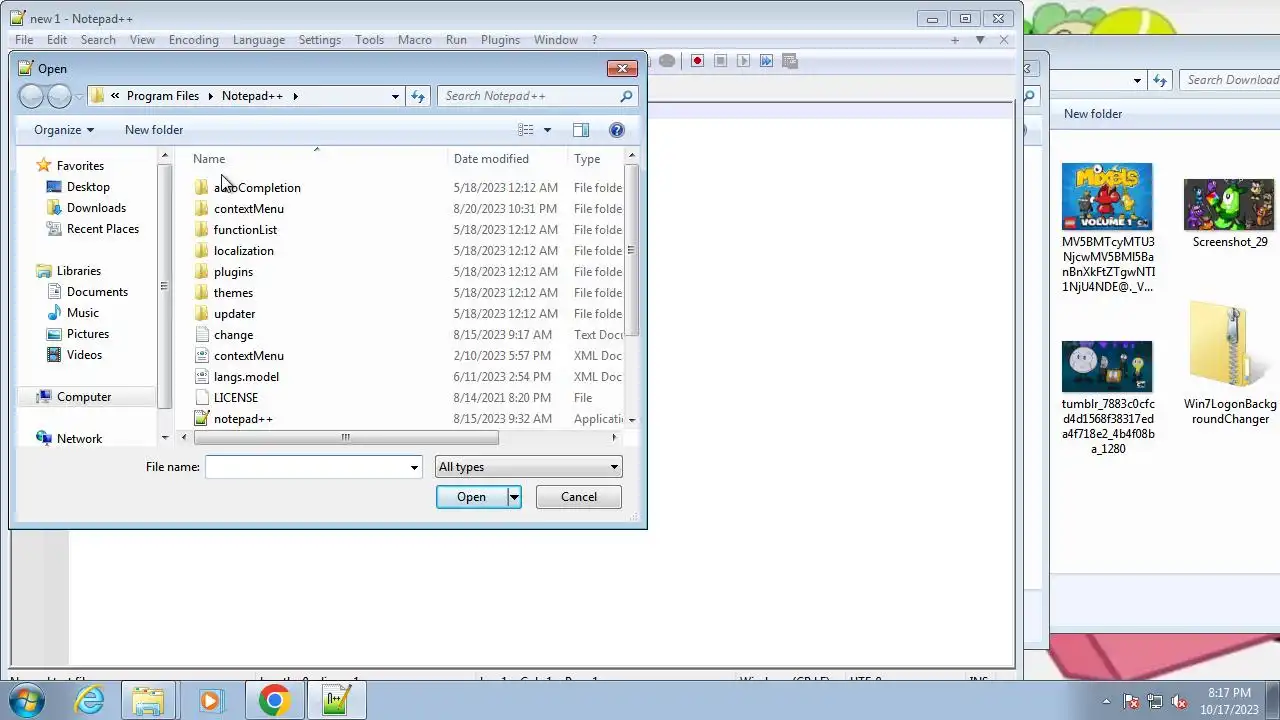The height and width of the screenshot is (720, 1280).
Task: Click the network tray icon
Action: click(1155, 702)
